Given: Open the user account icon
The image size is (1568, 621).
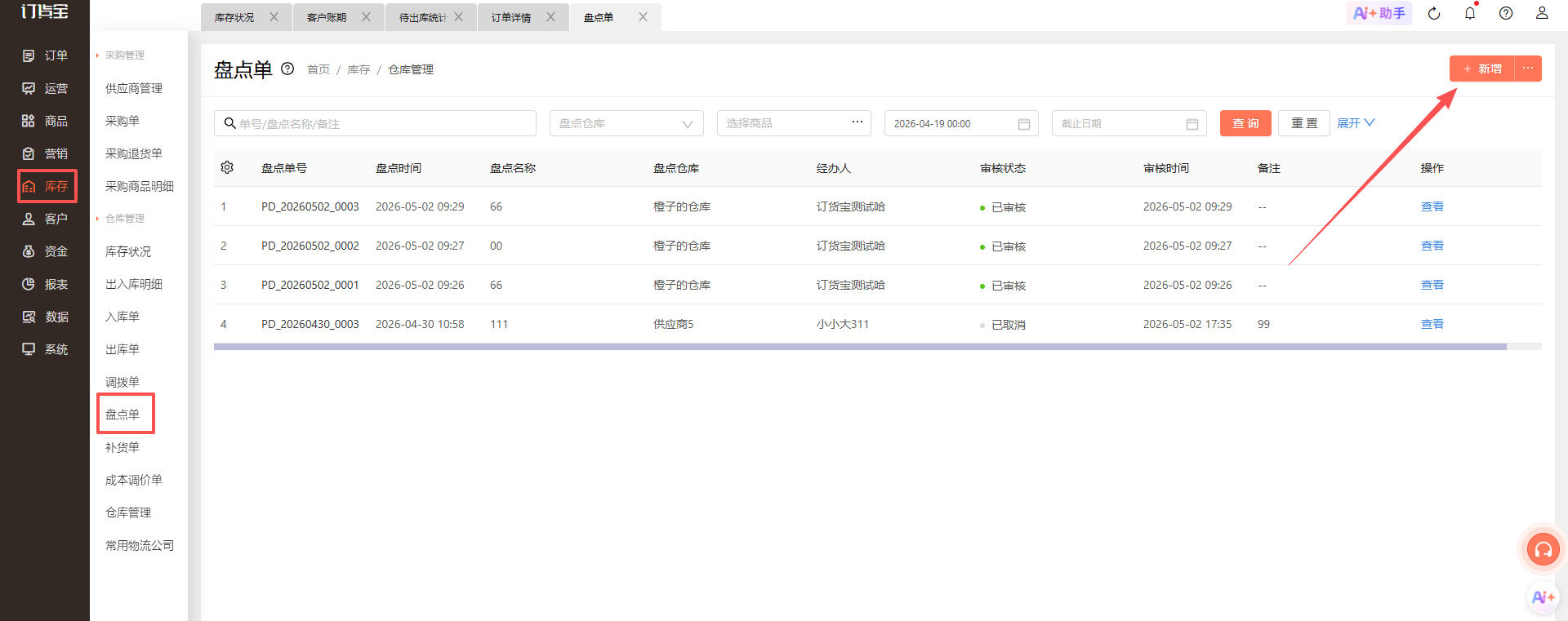Looking at the screenshot, I should 1542,13.
